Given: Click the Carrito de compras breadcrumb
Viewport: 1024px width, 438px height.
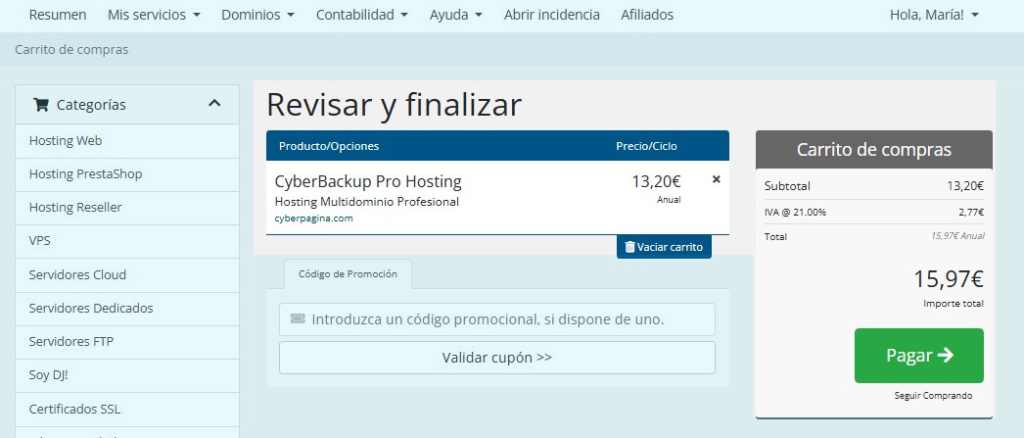Looking at the screenshot, I should (72, 50).
